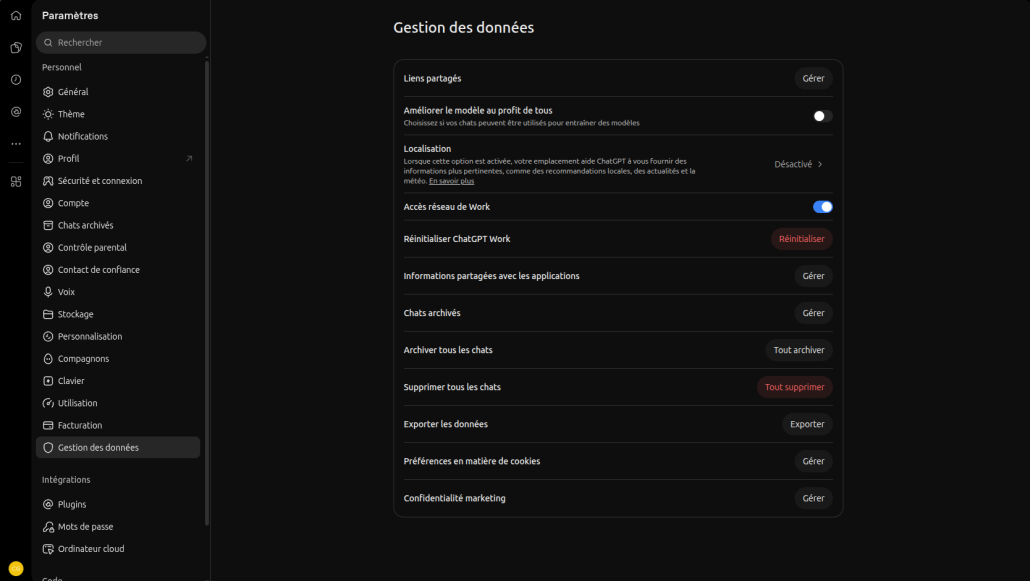
Task: Click the Facturation card icon
Action: pyautogui.click(x=48, y=425)
